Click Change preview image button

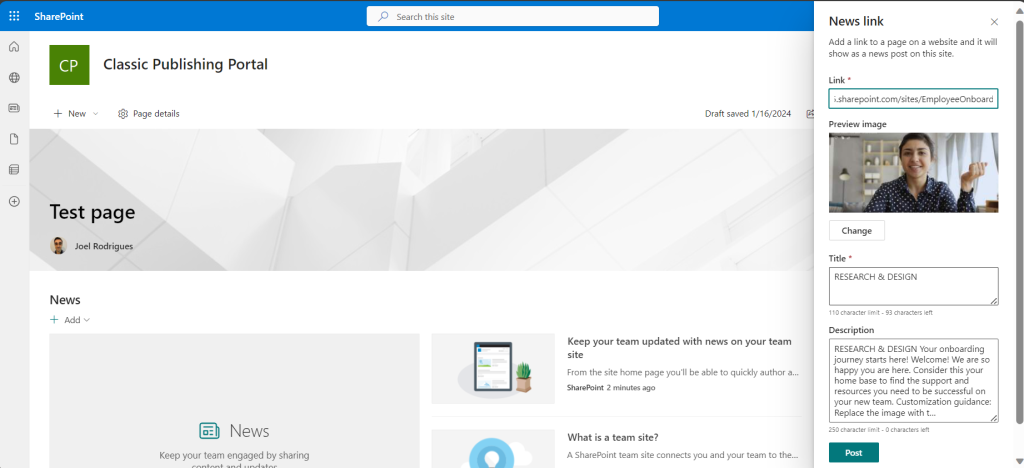pos(856,231)
